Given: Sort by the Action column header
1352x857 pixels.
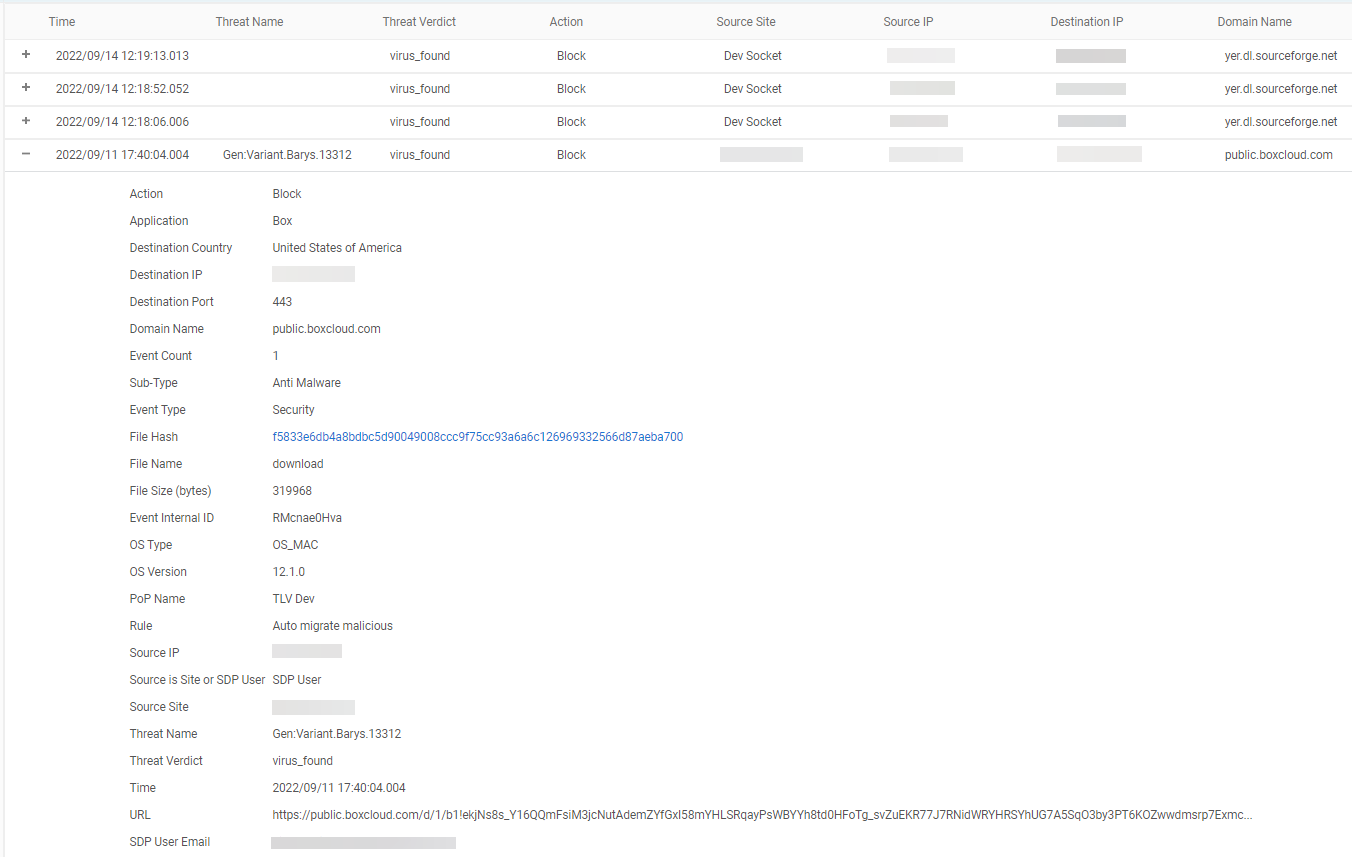Looking at the screenshot, I should click(566, 22).
